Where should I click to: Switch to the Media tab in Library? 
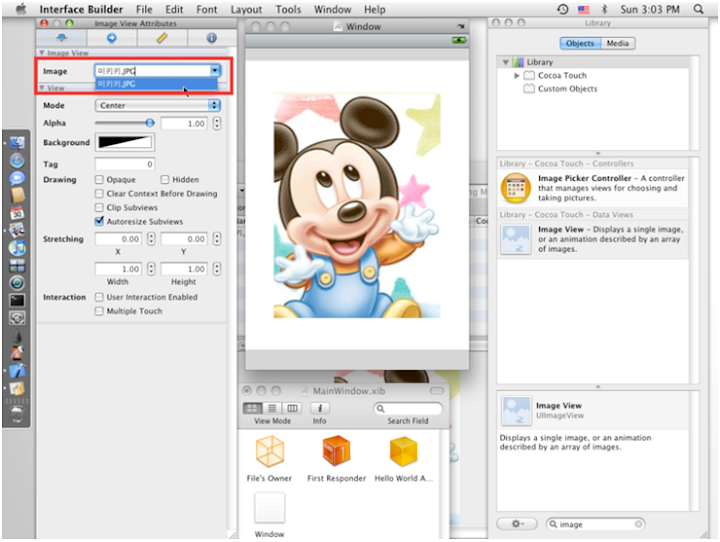tap(617, 43)
